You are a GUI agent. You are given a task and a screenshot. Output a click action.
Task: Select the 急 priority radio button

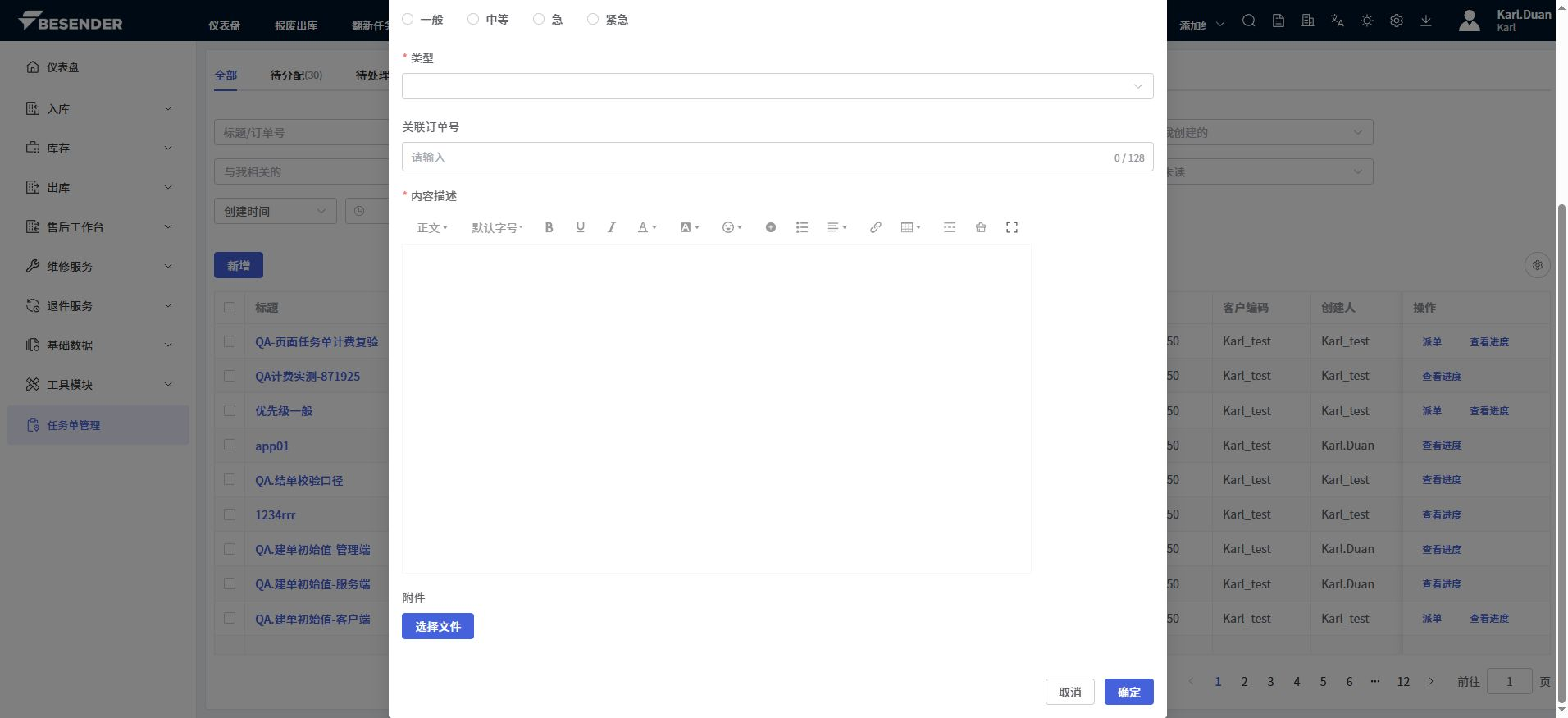(x=539, y=19)
